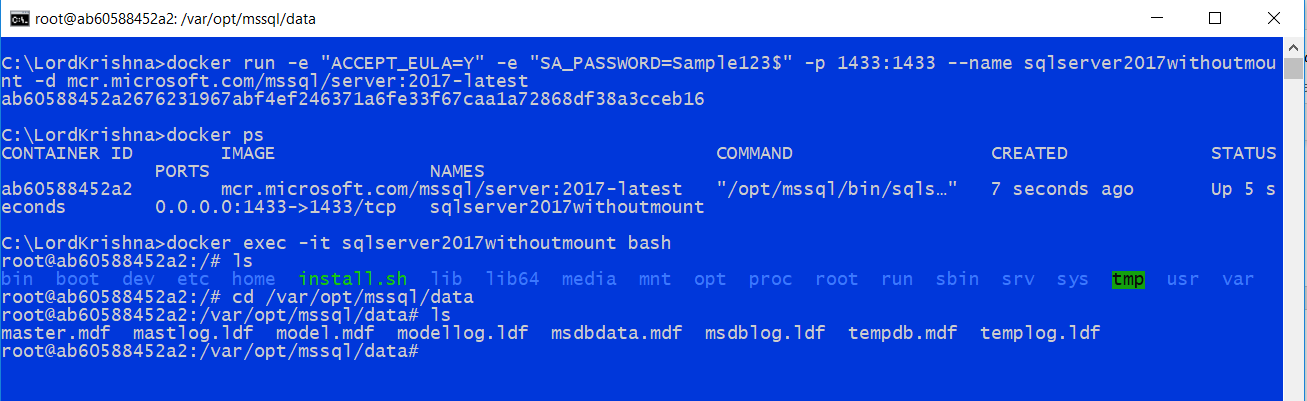Click the CONTAINER ID column header
This screenshot has width=1307, height=401.
click(67, 153)
